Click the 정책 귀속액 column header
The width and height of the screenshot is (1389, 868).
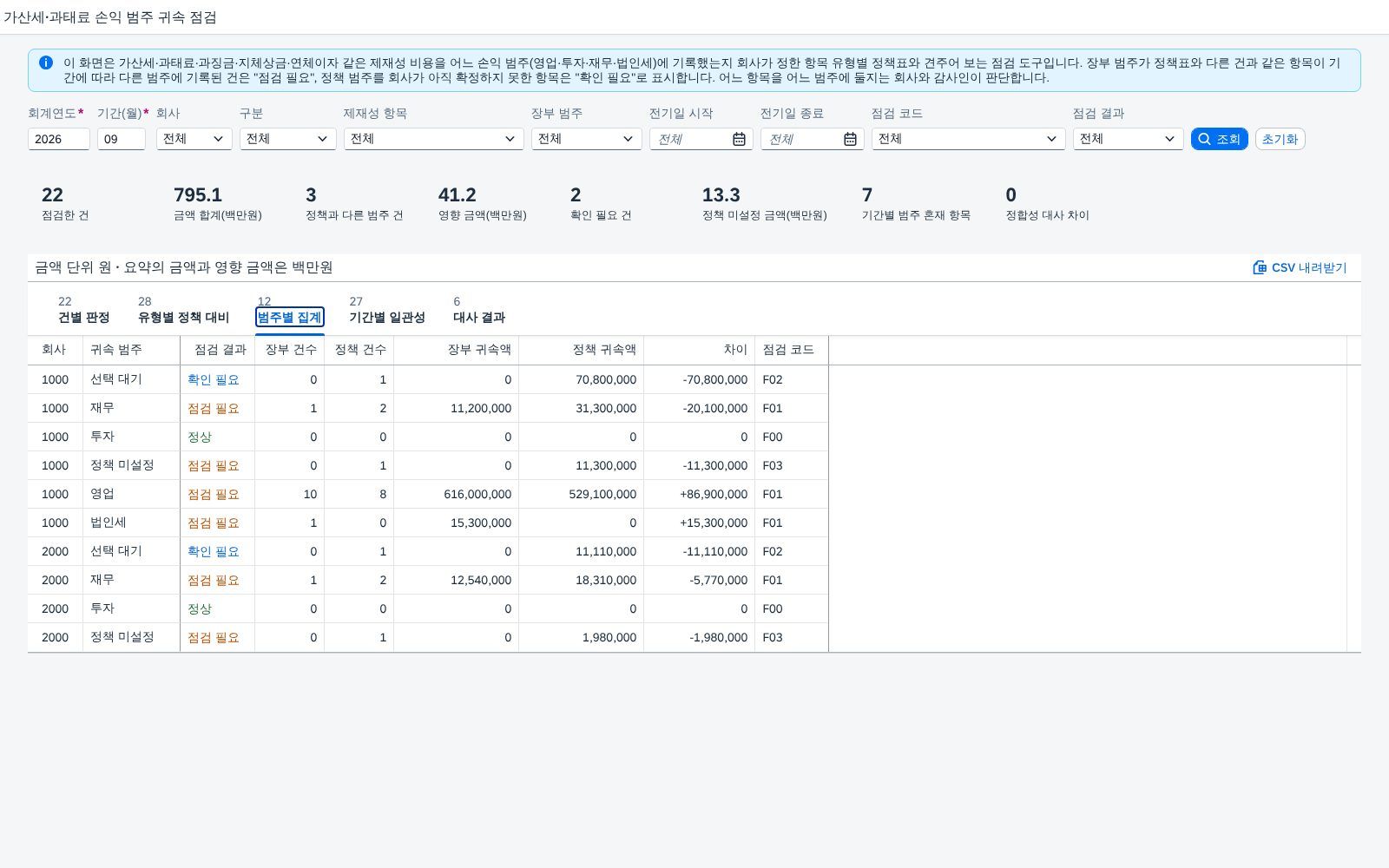[581, 350]
